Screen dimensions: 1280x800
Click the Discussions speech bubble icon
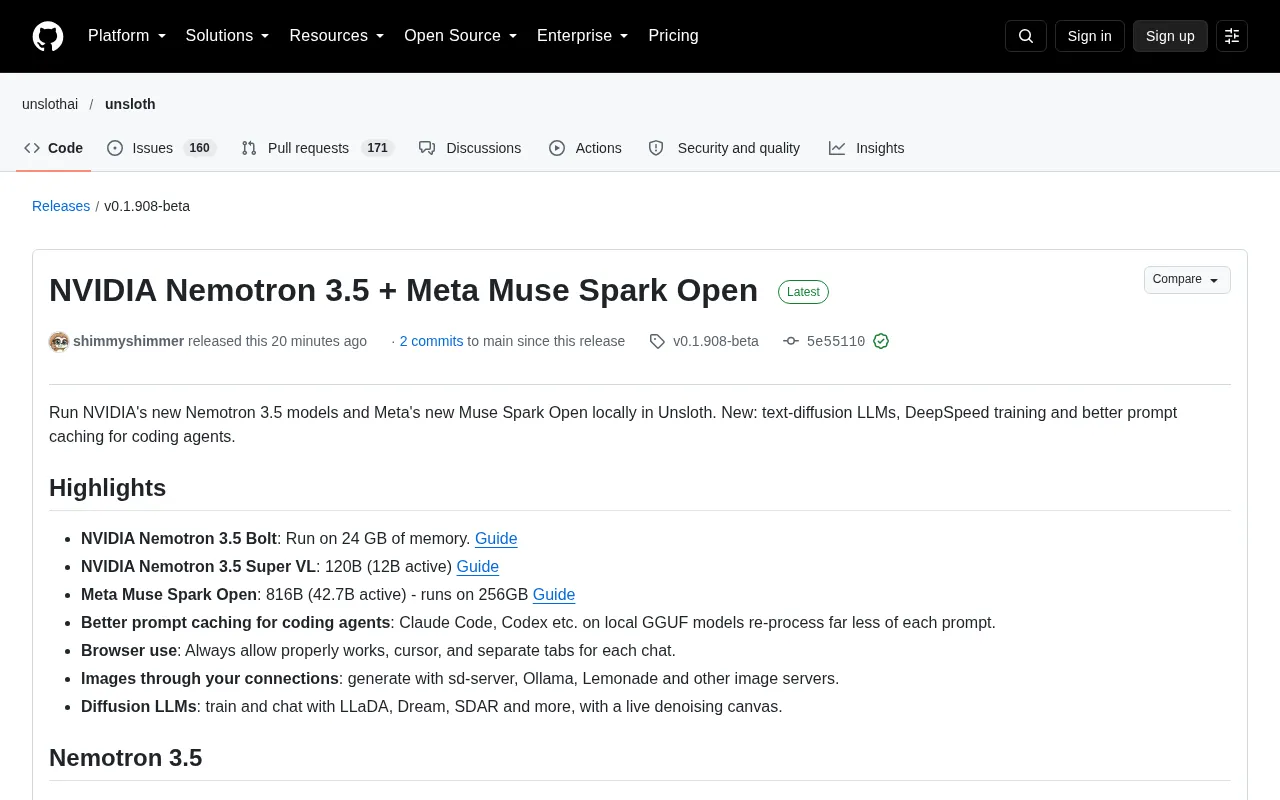pos(427,148)
